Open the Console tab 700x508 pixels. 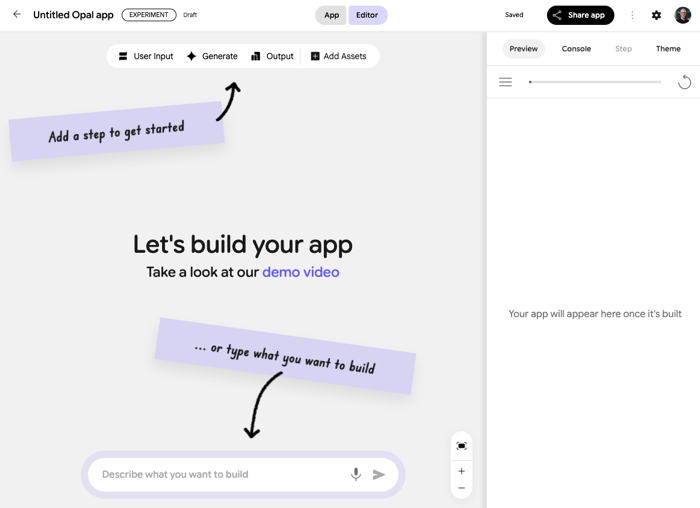[576, 48]
